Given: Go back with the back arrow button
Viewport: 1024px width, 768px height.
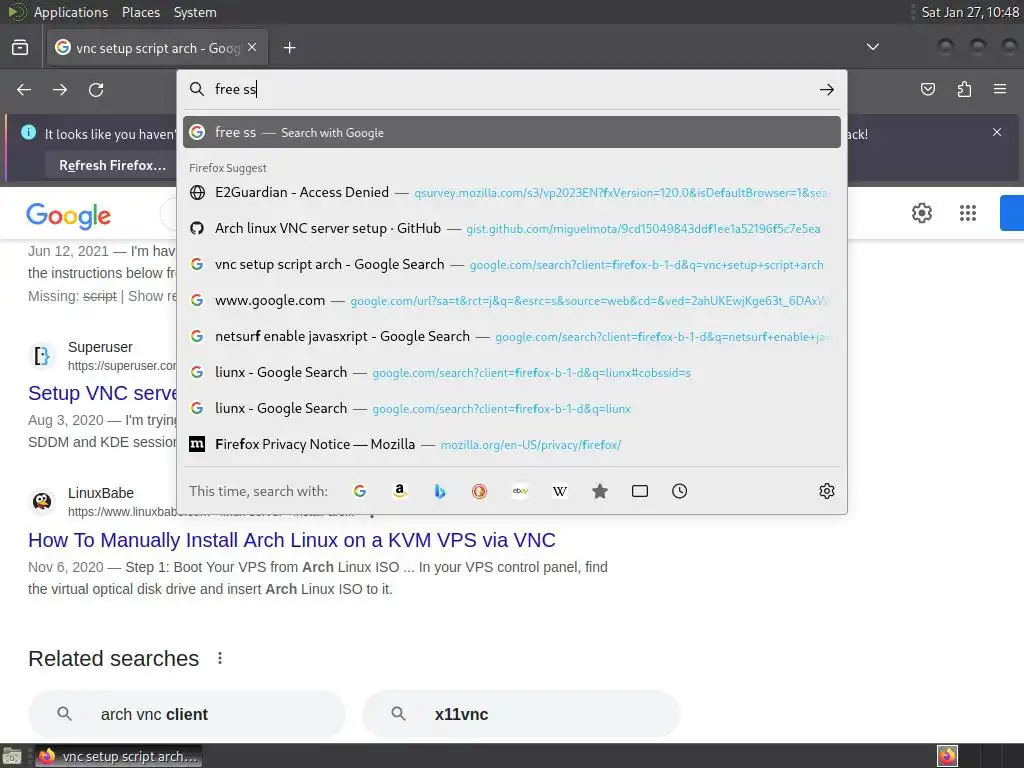Looking at the screenshot, I should pyautogui.click(x=24, y=89).
